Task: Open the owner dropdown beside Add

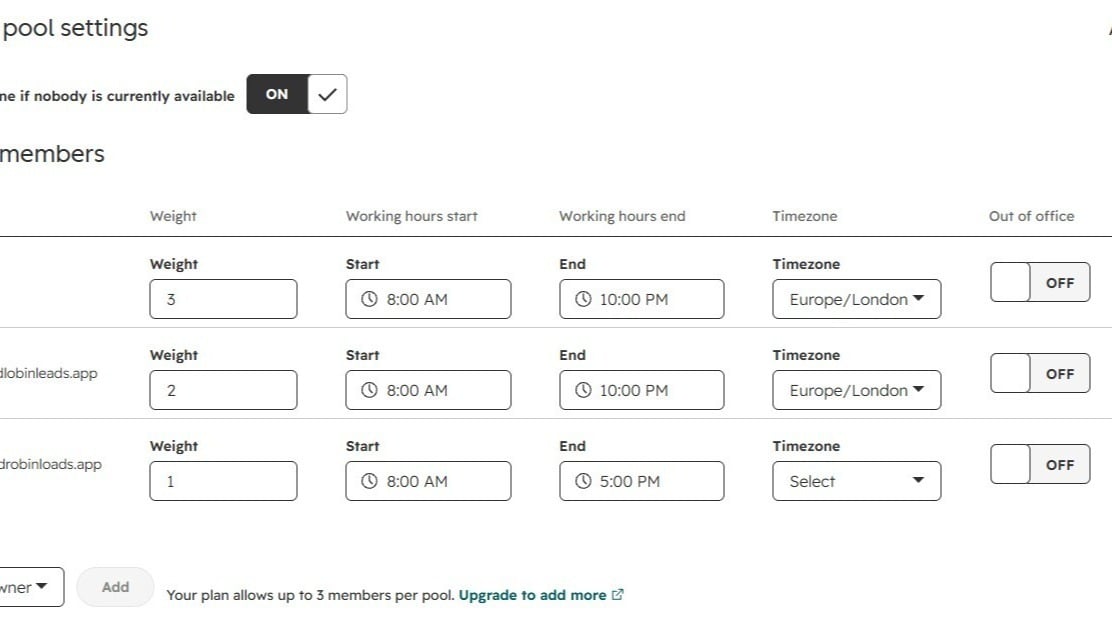Action: [30, 587]
